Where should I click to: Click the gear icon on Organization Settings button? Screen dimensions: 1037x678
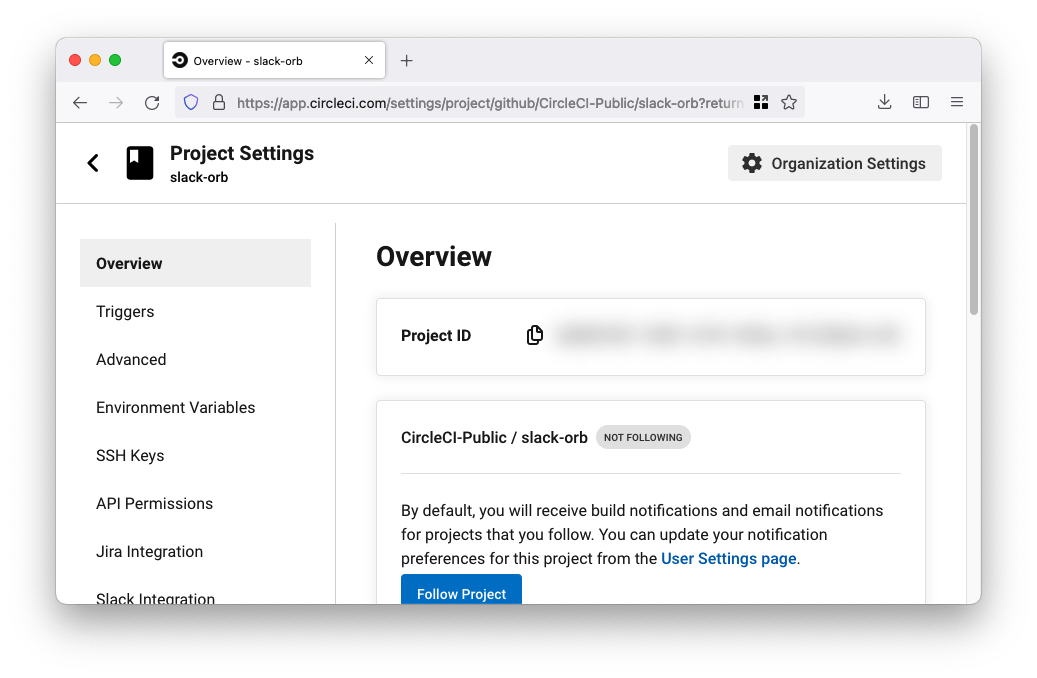pyautogui.click(x=752, y=163)
